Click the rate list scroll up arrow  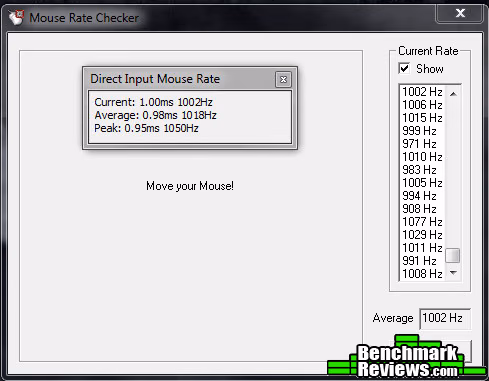[453, 94]
